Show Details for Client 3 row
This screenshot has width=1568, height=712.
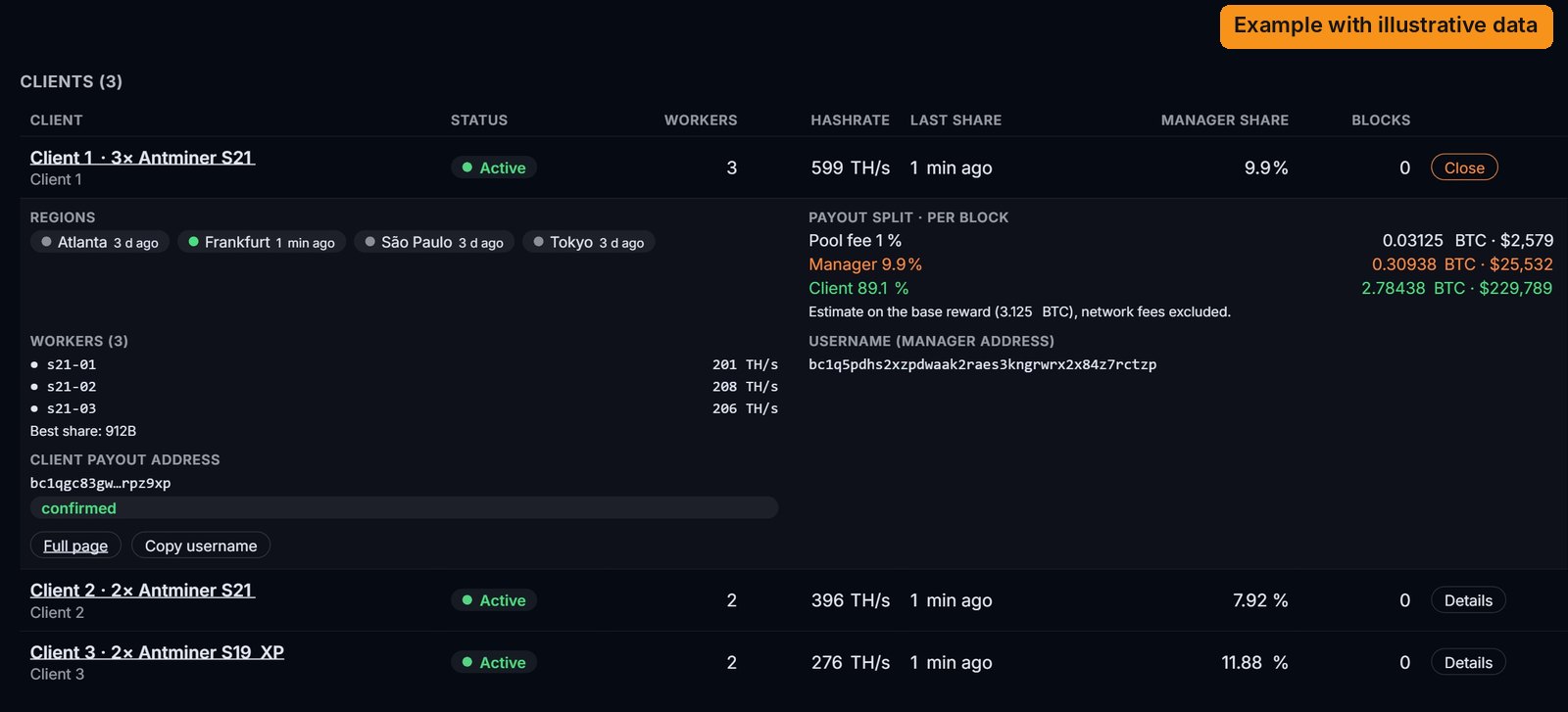coord(1468,662)
